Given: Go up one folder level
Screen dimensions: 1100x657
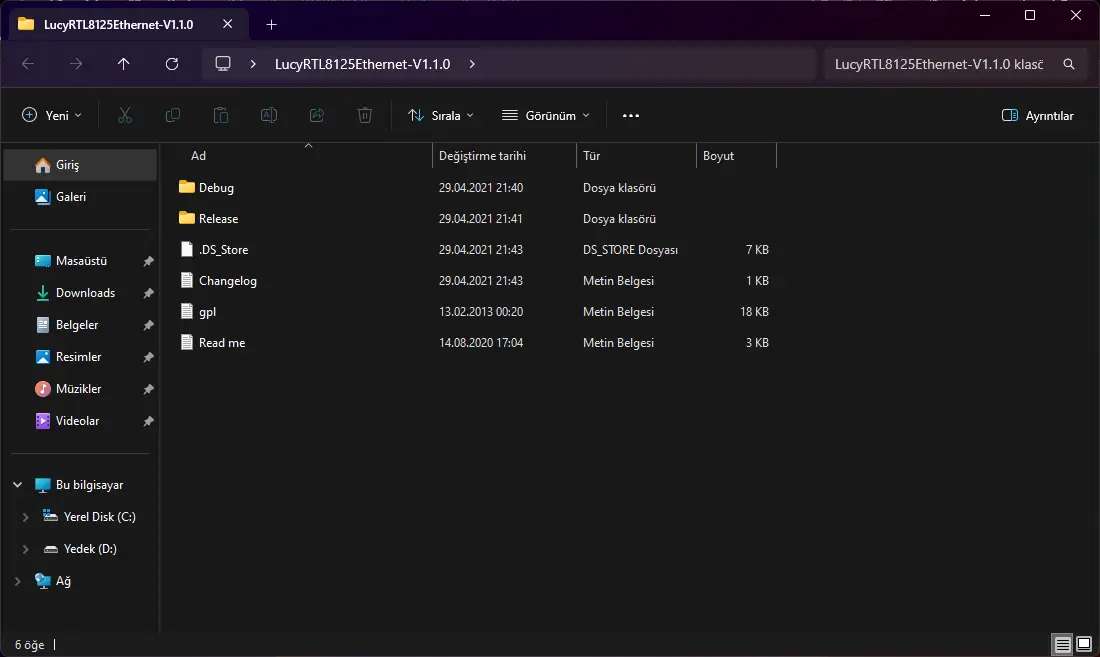Looking at the screenshot, I should tap(123, 64).
